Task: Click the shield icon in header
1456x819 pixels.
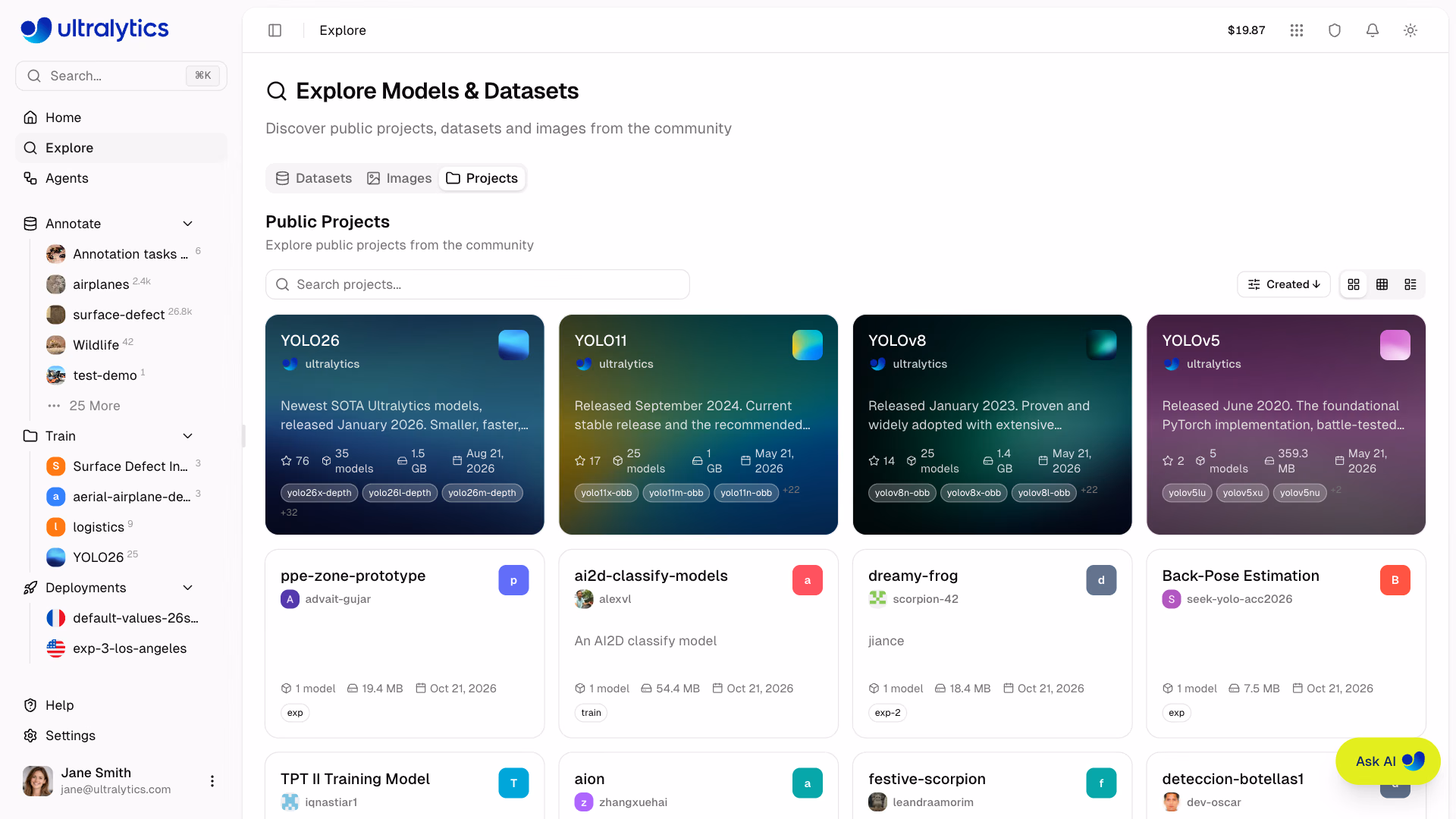Action: [x=1335, y=30]
